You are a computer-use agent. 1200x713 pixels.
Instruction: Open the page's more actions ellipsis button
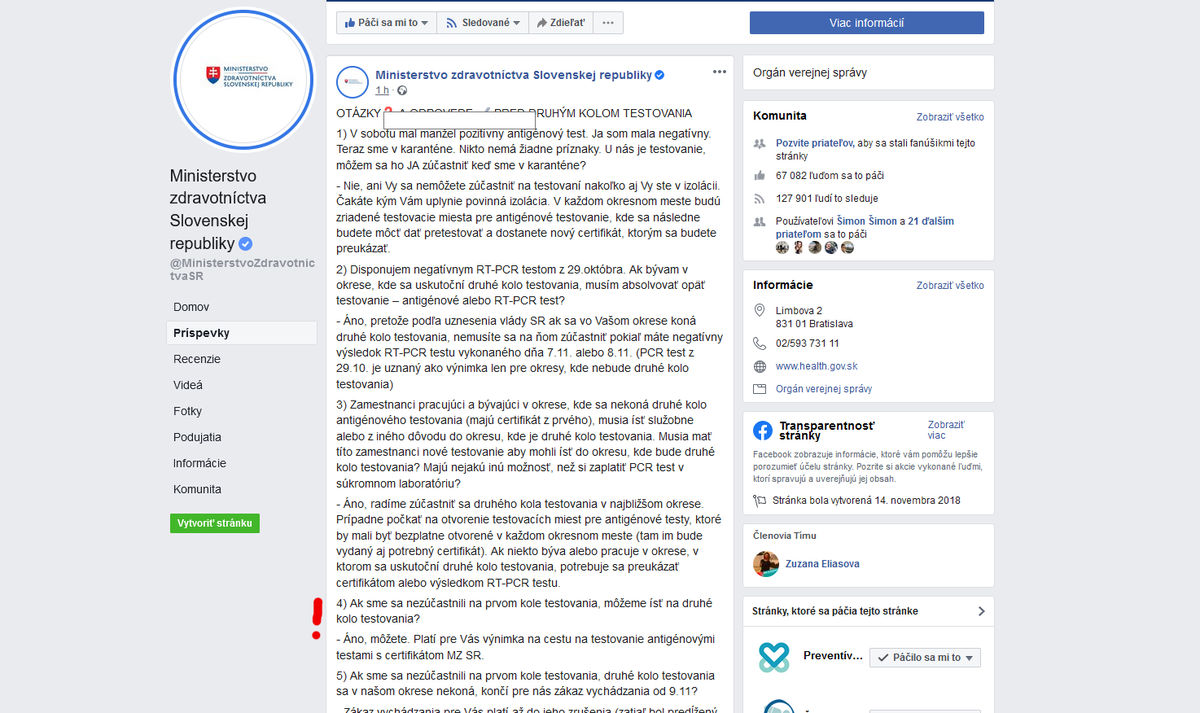click(x=609, y=23)
